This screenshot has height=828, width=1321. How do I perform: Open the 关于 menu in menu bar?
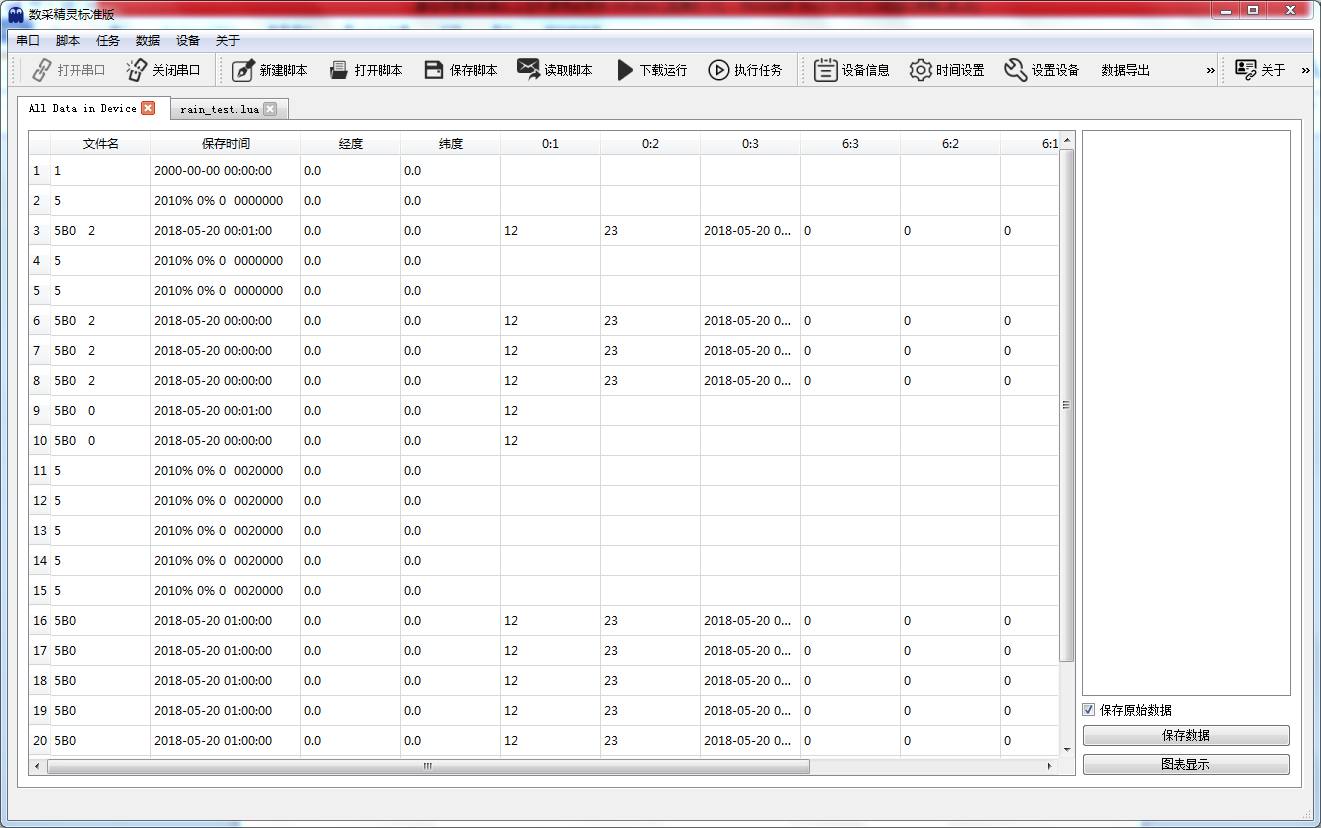(x=228, y=41)
